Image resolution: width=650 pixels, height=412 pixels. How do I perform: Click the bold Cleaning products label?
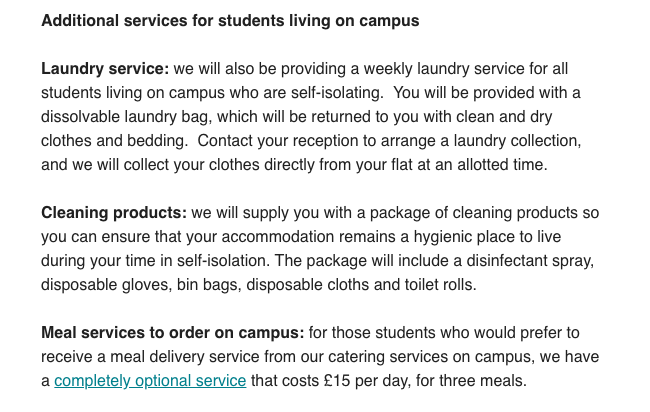coord(114,213)
